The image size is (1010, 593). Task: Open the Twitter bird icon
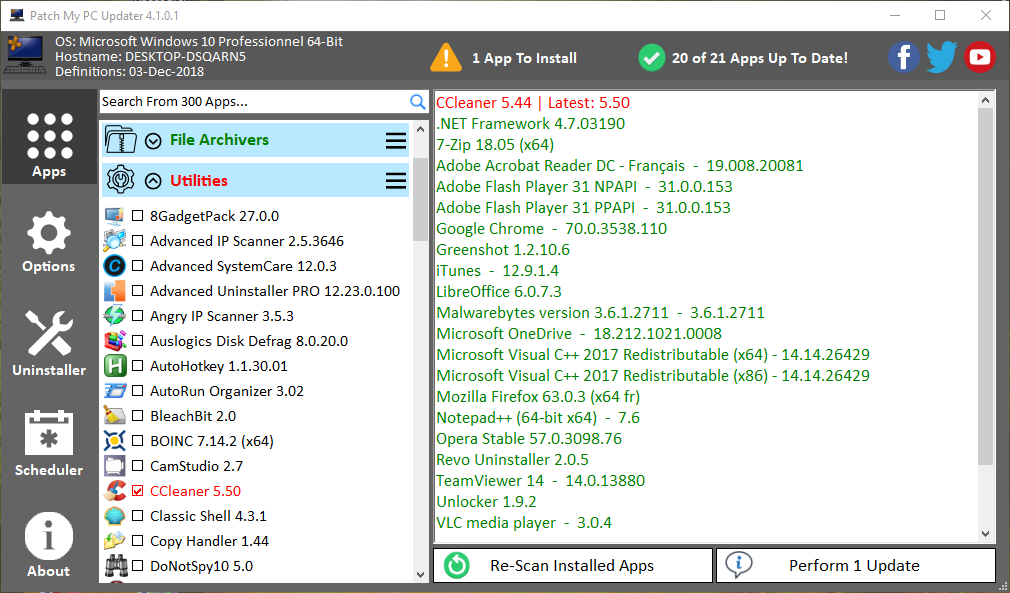[x=941, y=57]
